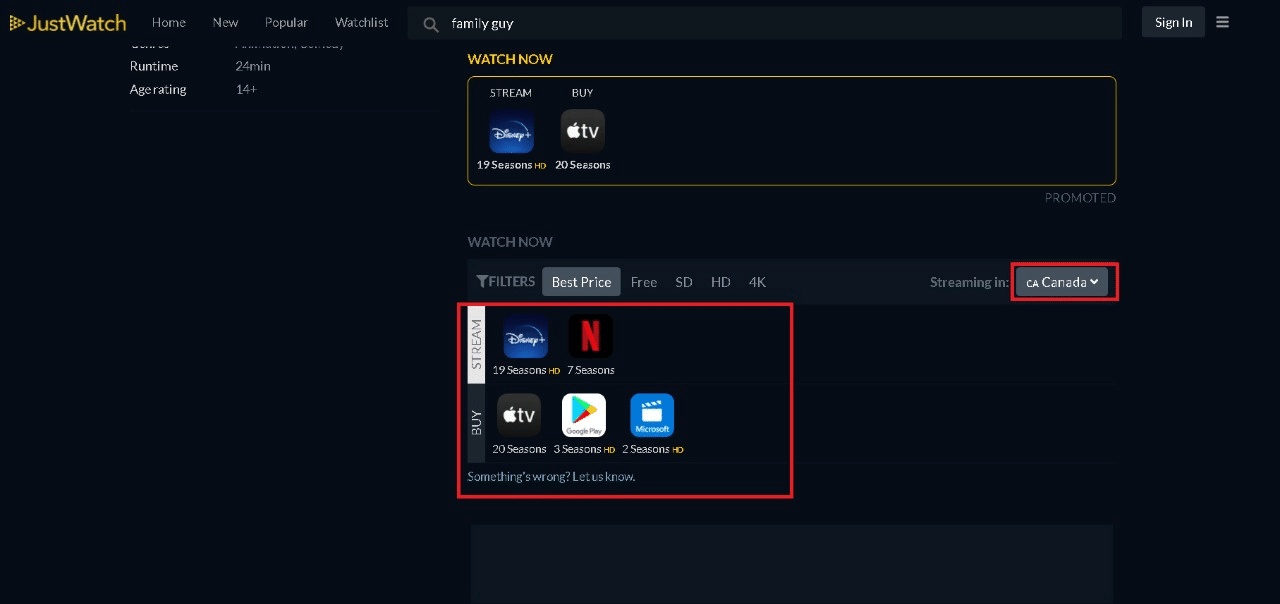Select the Microsoft Store icon
Screen dimensions: 1280x604
pos(652,415)
